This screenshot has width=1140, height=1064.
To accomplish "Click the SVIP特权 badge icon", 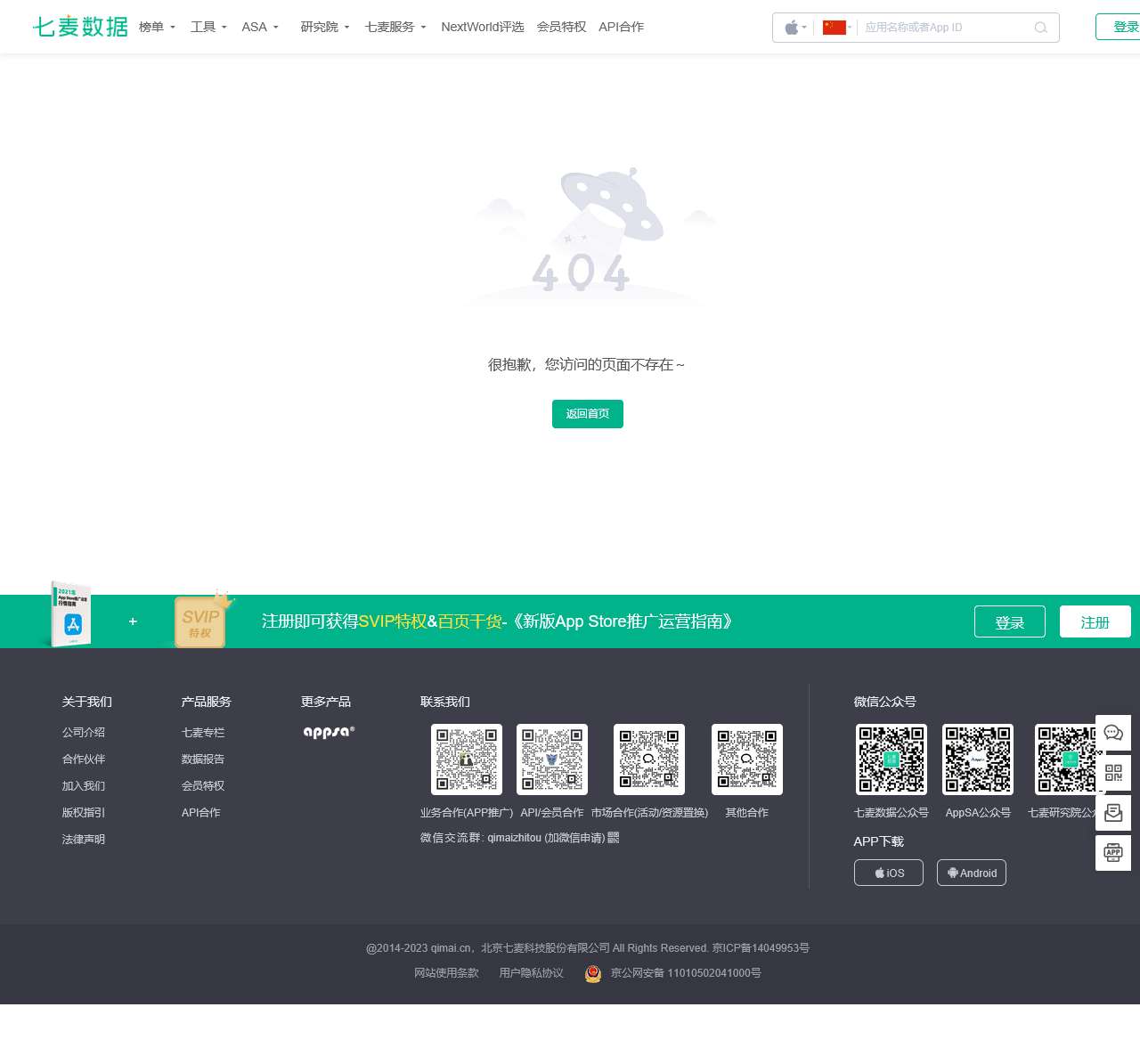I will (200, 622).
